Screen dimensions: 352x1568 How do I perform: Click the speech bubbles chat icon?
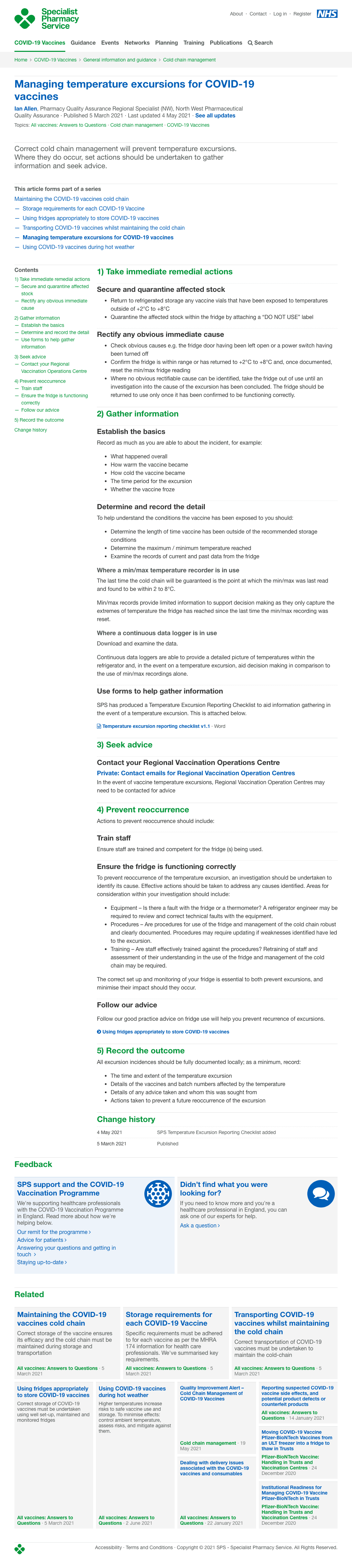(320, 1194)
